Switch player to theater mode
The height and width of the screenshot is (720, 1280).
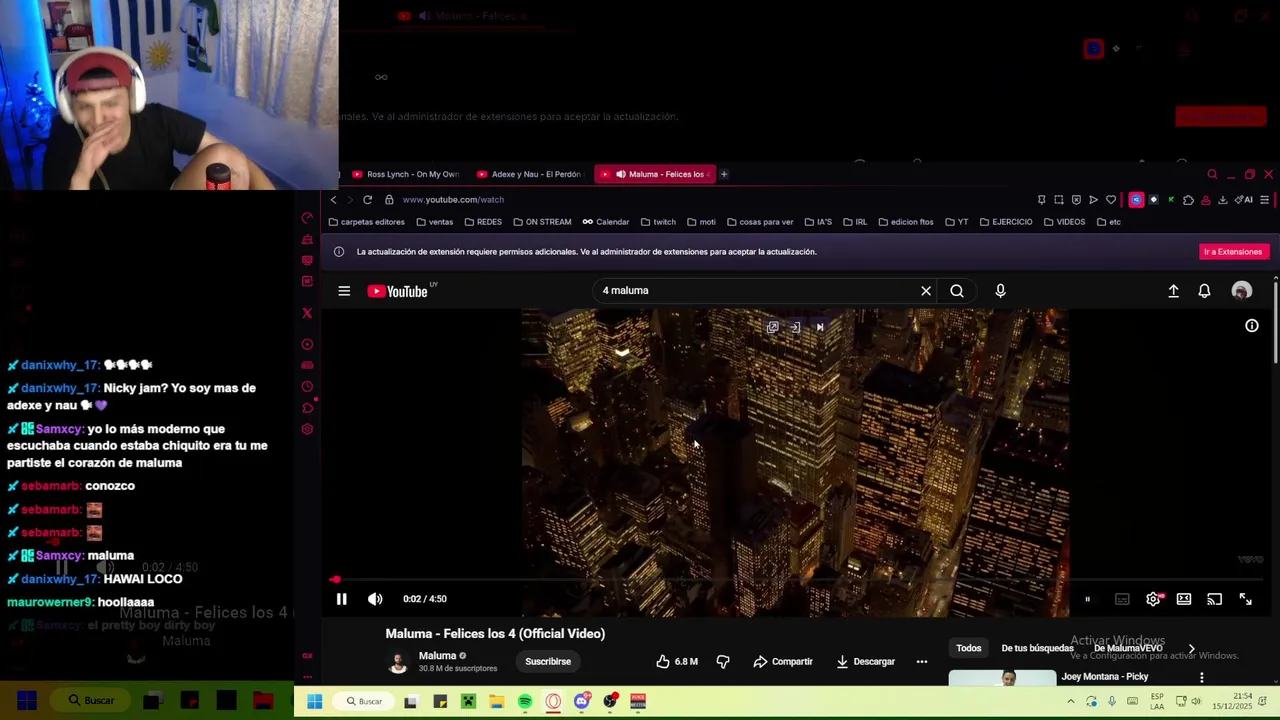coord(1184,599)
